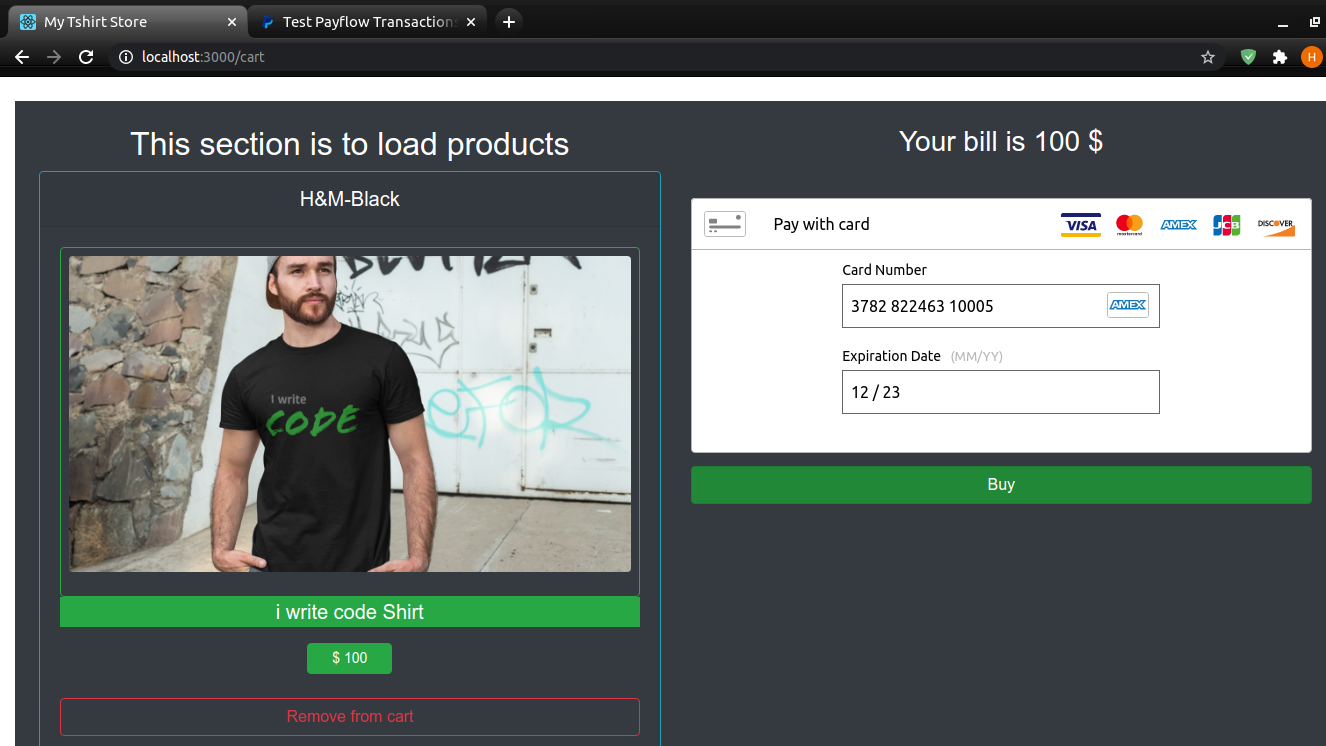This screenshot has height=746, width=1326.
Task: Click the Visa card logo
Action: click(x=1081, y=225)
